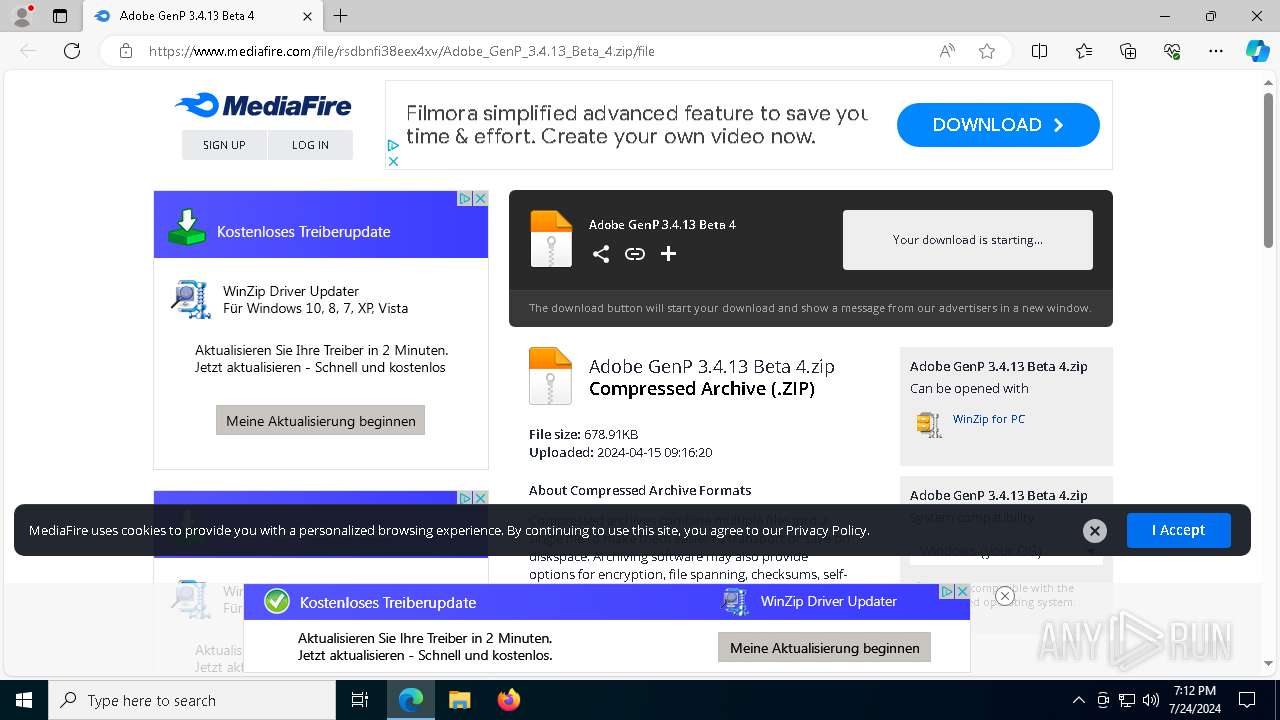The height and width of the screenshot is (720, 1280).
Task: Open the WinZip for PC link
Action: 989,419
